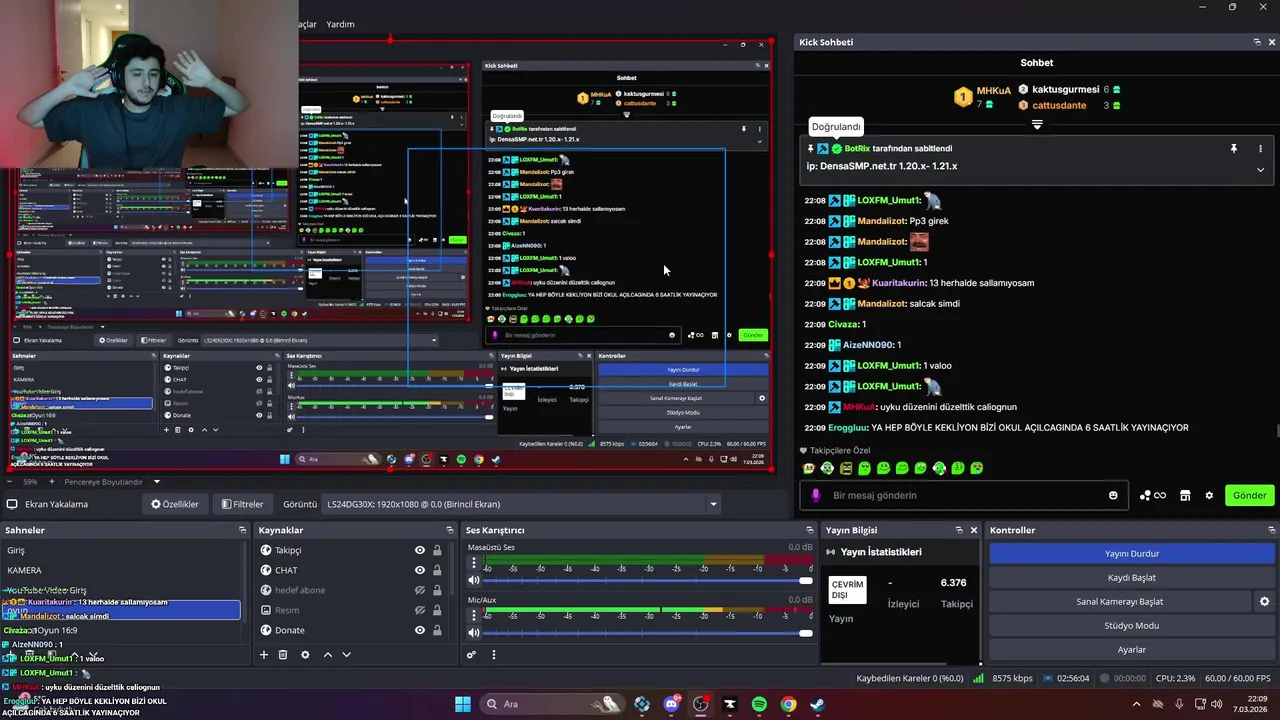
Task: Toggle visibility of the Takipçi source
Action: click(420, 550)
